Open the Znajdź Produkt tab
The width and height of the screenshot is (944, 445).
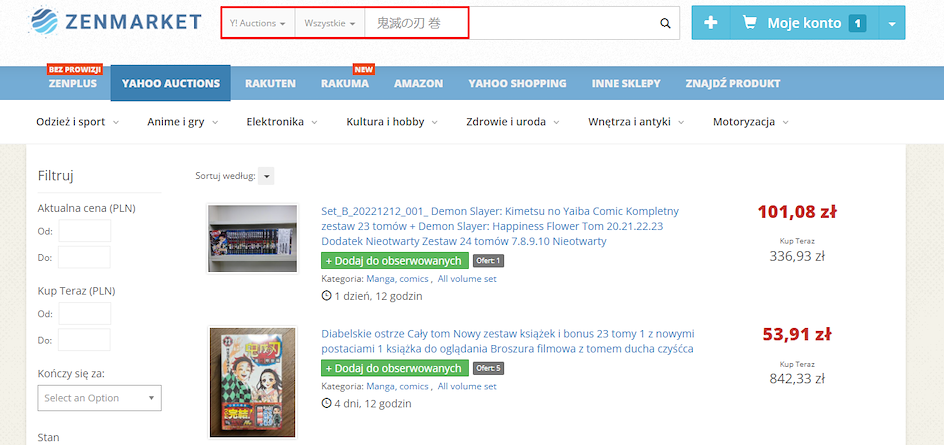pyautogui.click(x=733, y=84)
